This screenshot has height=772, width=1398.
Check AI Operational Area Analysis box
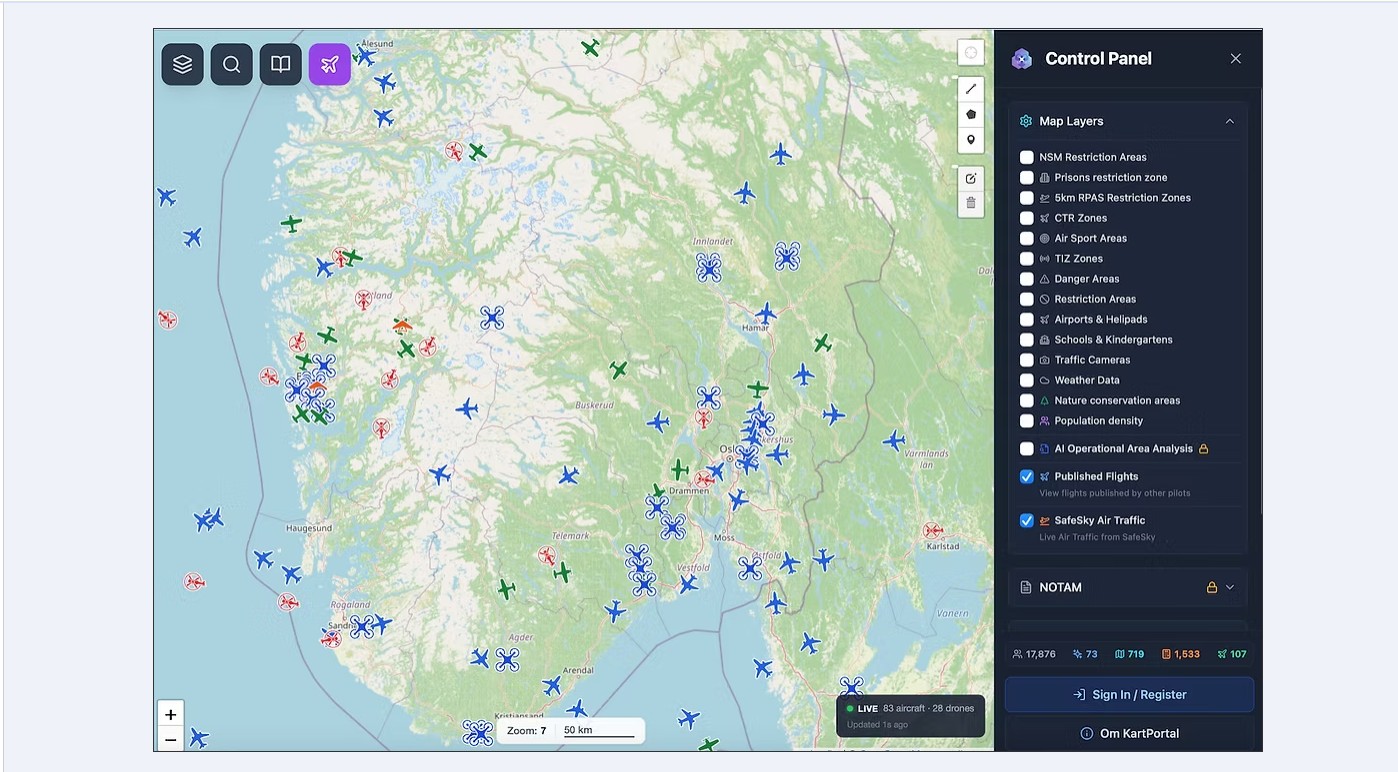tap(1027, 449)
